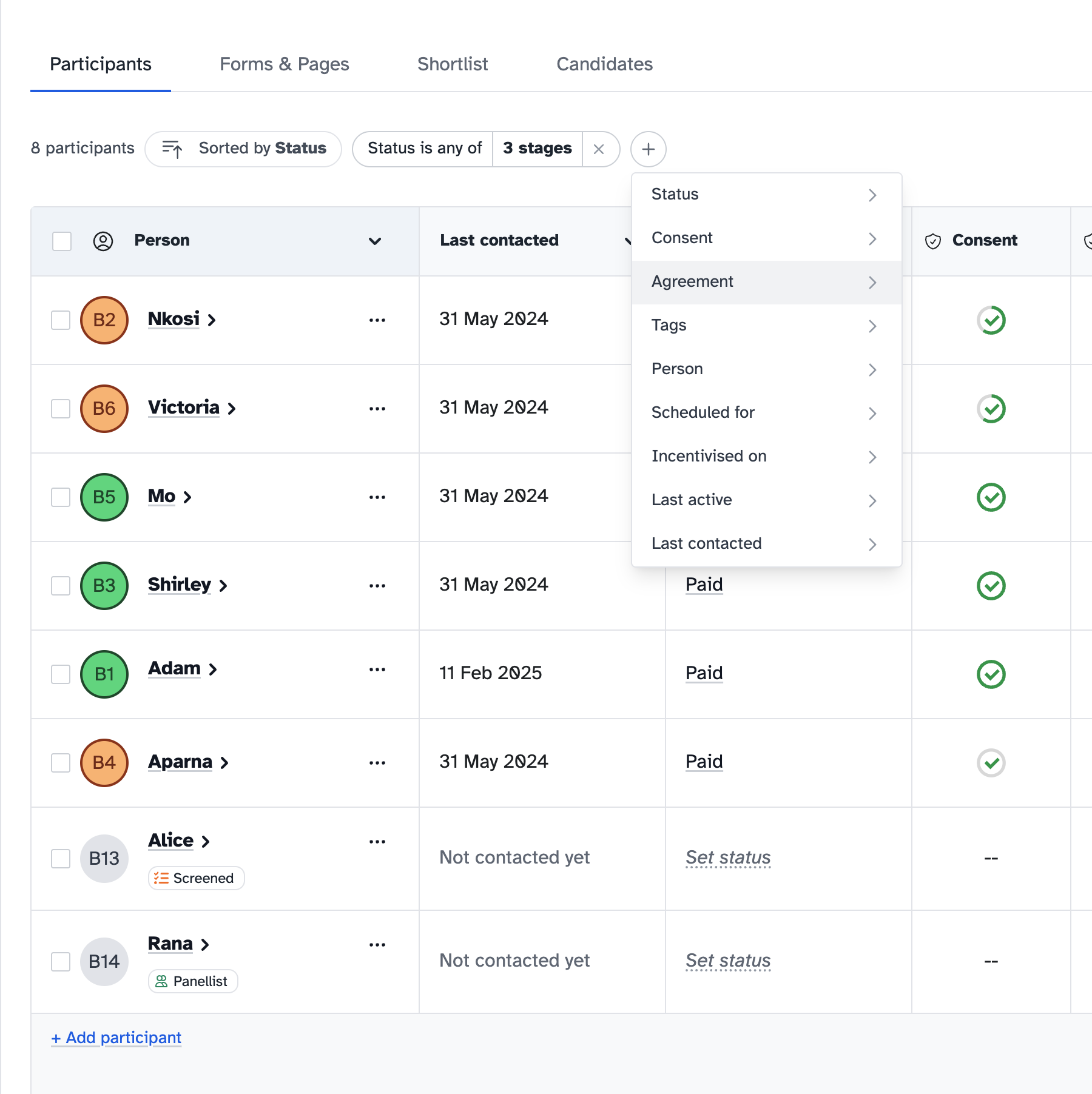This screenshot has height=1094, width=1092.
Task: Click the shield icon on the Consent column
Action: click(x=932, y=240)
